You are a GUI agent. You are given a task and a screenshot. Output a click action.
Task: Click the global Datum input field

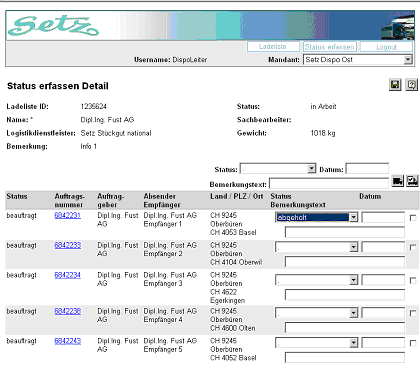pos(367,169)
